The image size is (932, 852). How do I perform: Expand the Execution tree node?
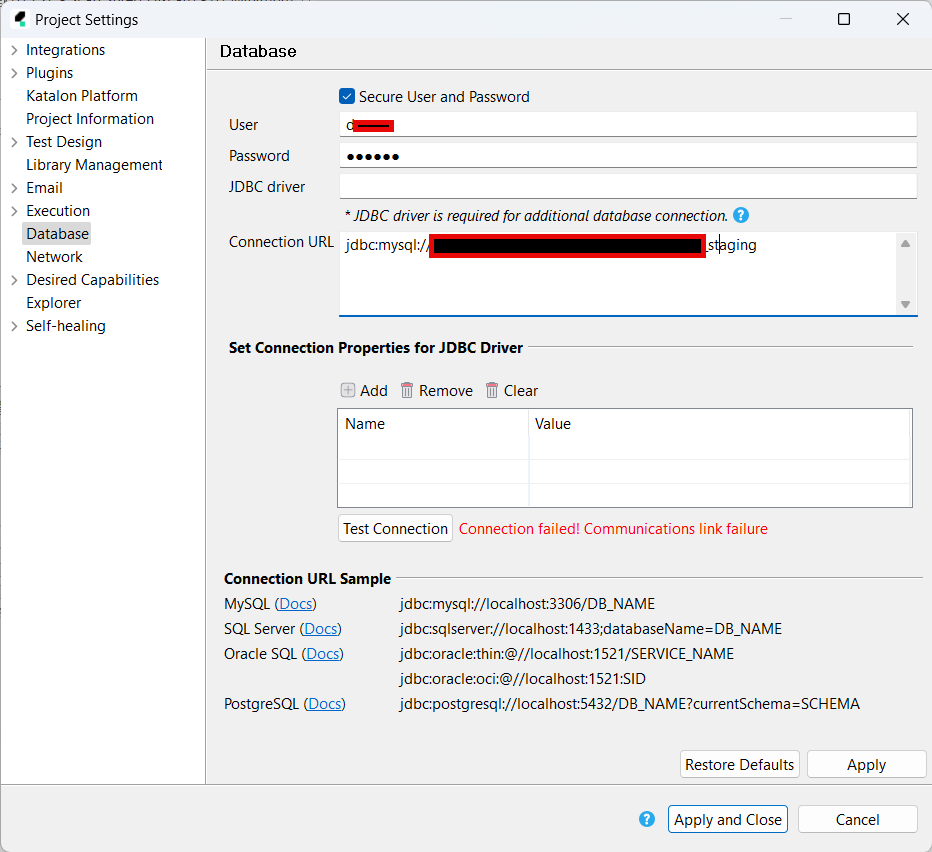(14, 211)
